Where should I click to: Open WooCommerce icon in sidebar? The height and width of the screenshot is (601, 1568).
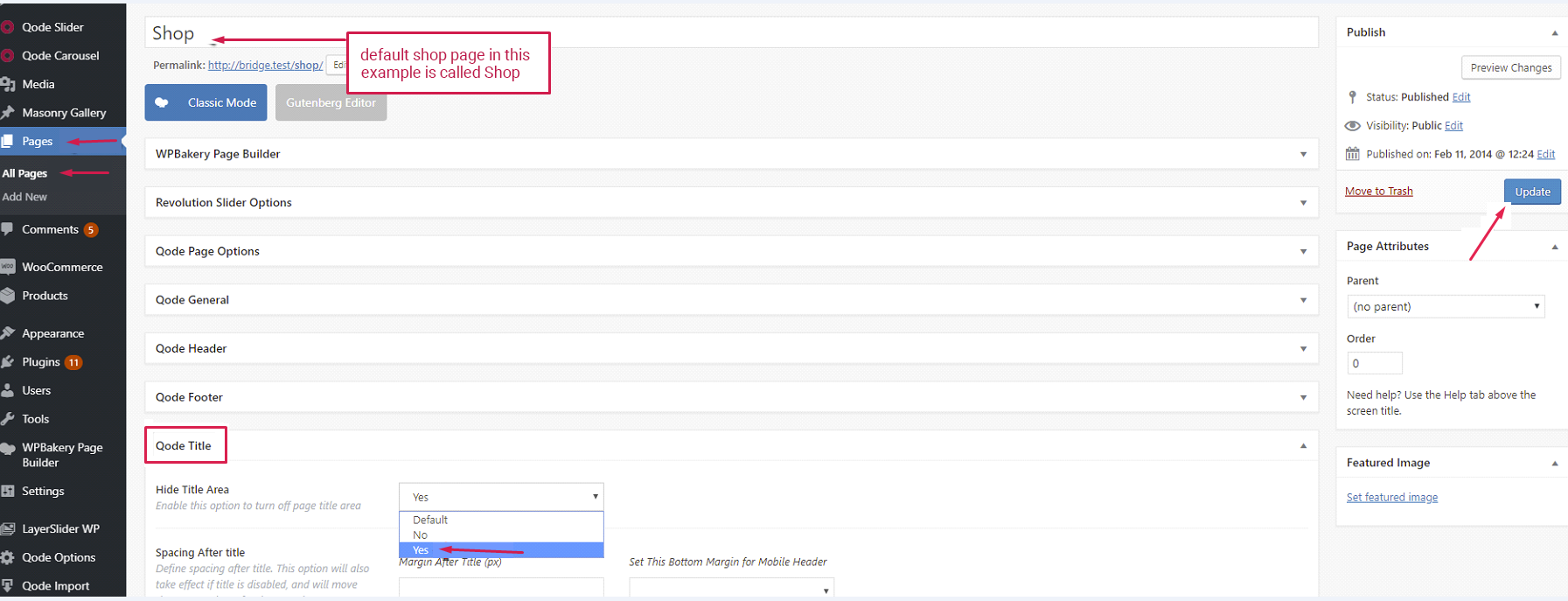click(x=7, y=267)
